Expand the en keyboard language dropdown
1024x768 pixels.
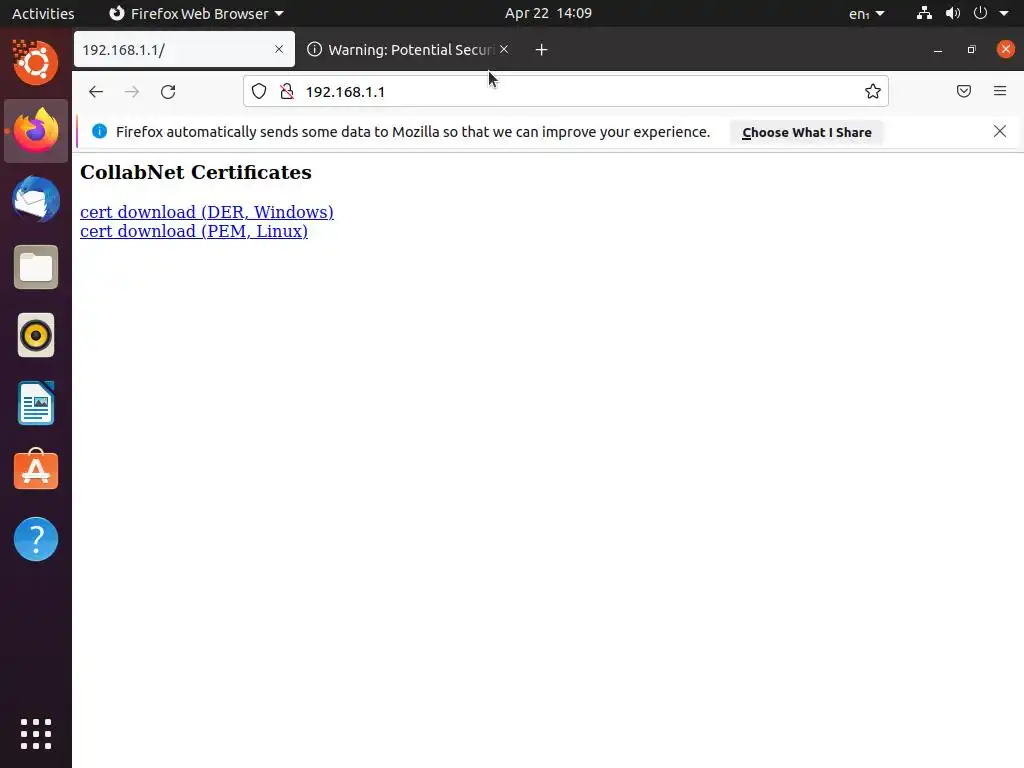tap(867, 13)
